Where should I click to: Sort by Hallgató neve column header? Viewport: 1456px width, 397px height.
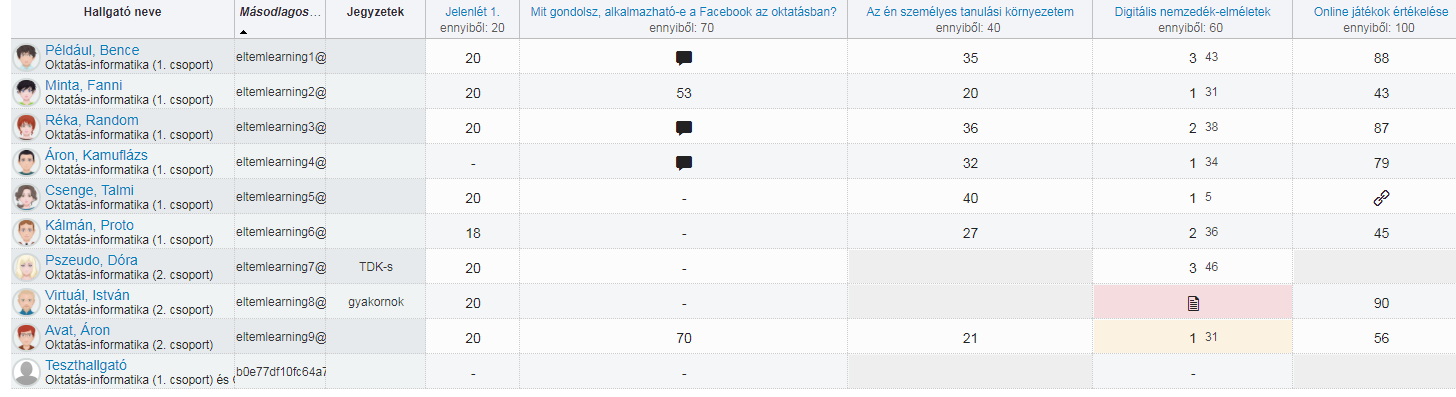pos(122,12)
